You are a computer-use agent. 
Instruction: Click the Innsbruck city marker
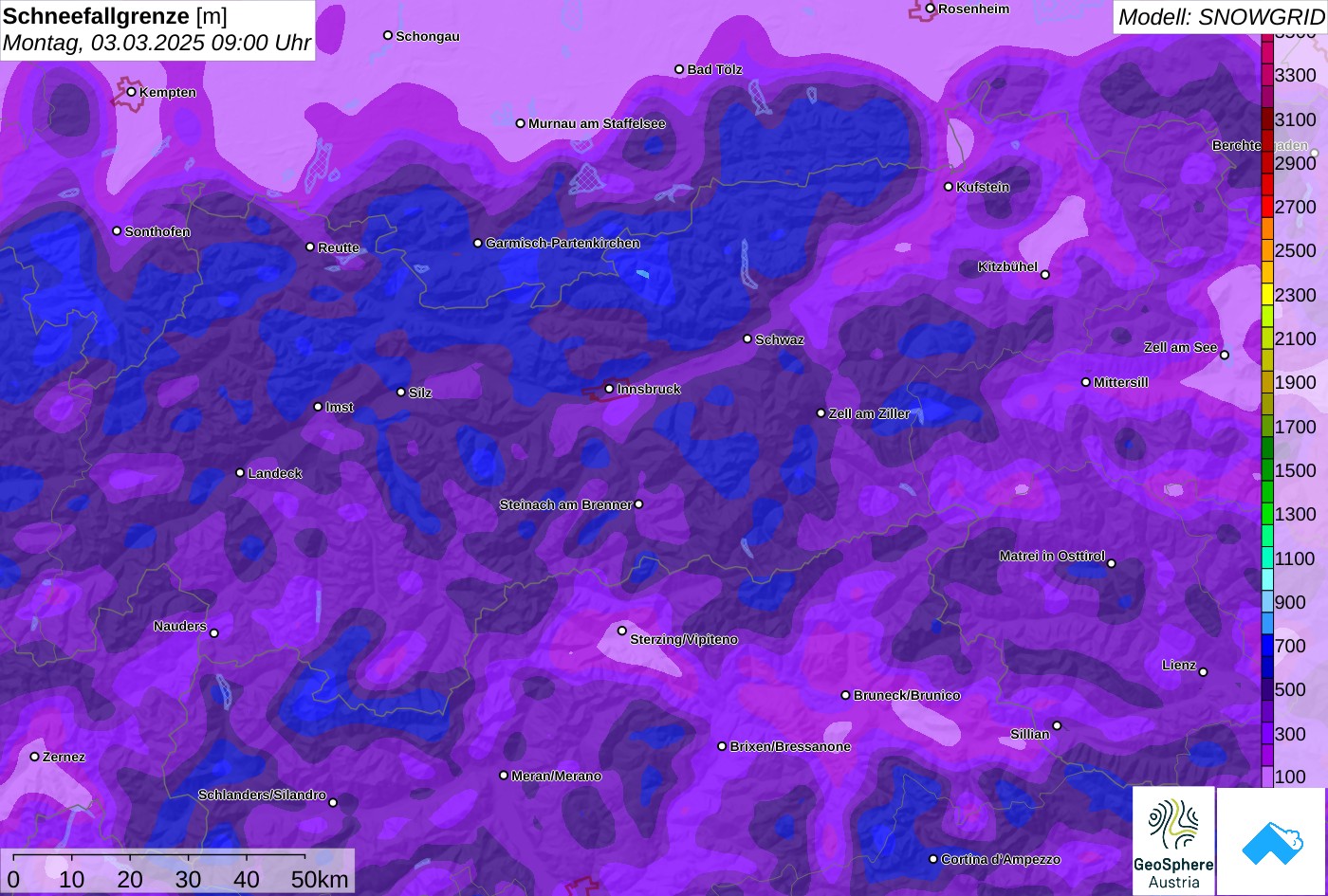coord(609,389)
